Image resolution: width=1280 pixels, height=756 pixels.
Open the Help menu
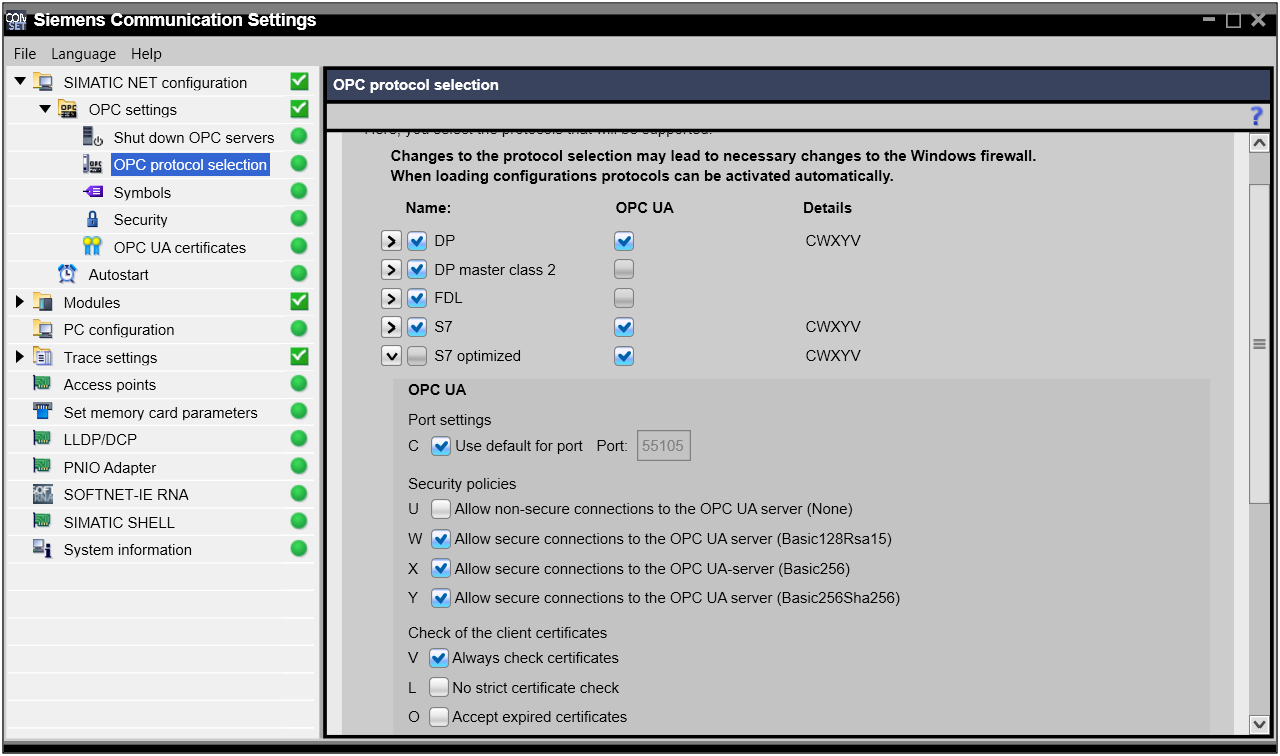[x=146, y=54]
